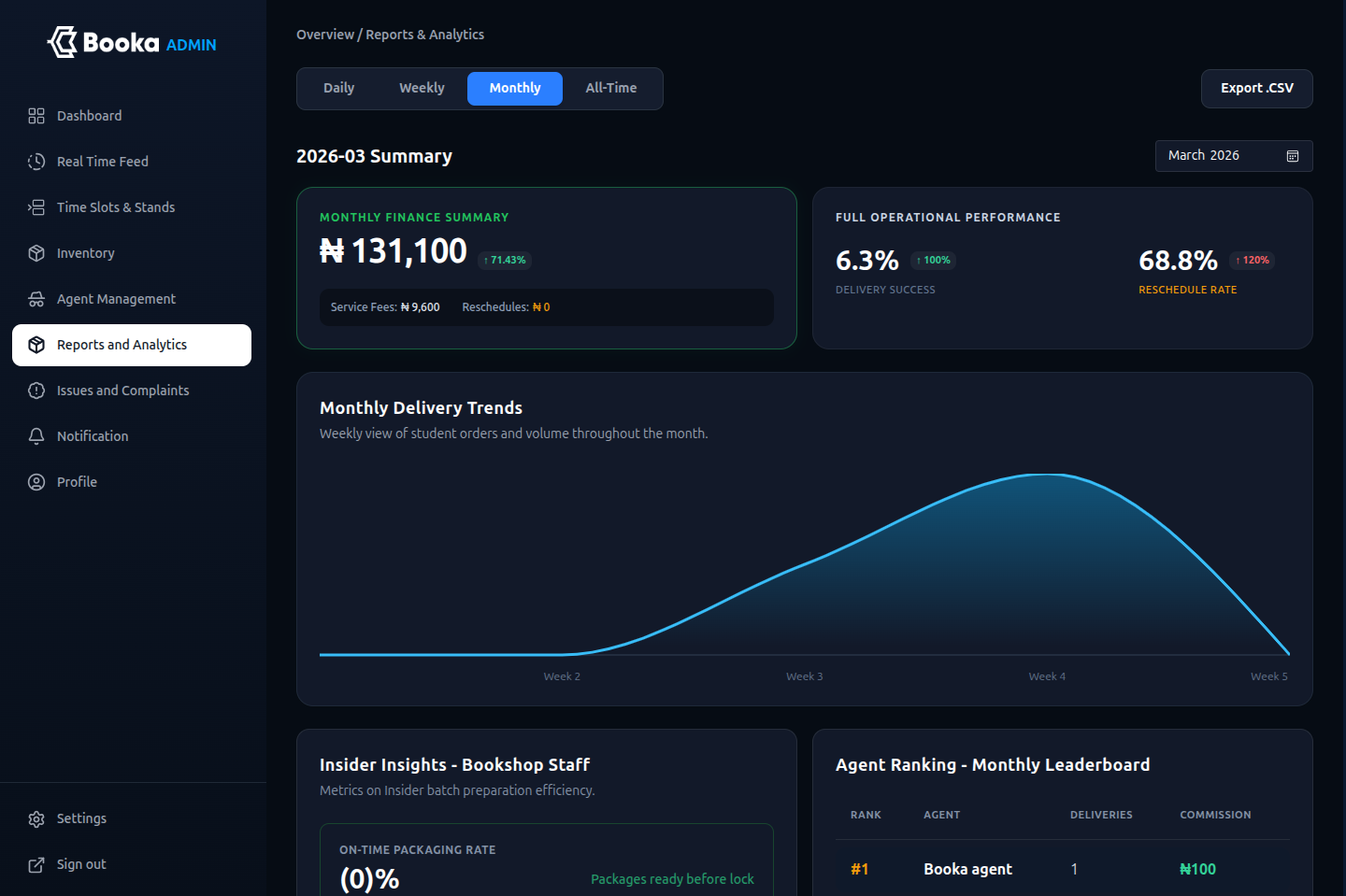Select Reports and Analytics menu item

click(132, 345)
